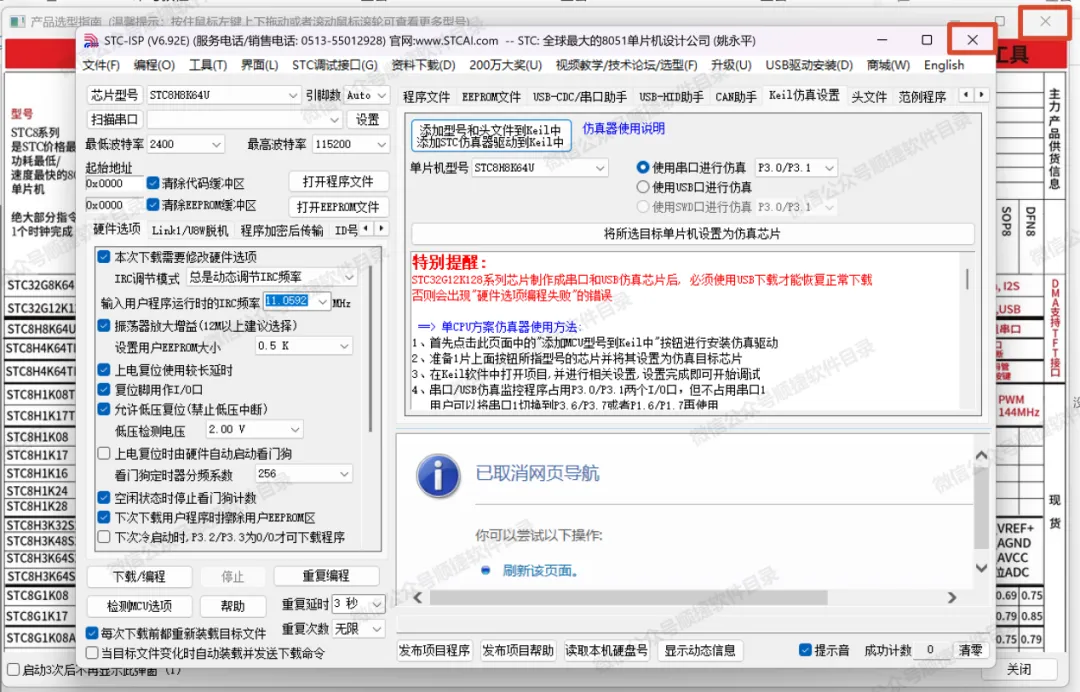The image size is (1080, 692).
Task: Click the 下载/编程 button
Action: [139, 576]
